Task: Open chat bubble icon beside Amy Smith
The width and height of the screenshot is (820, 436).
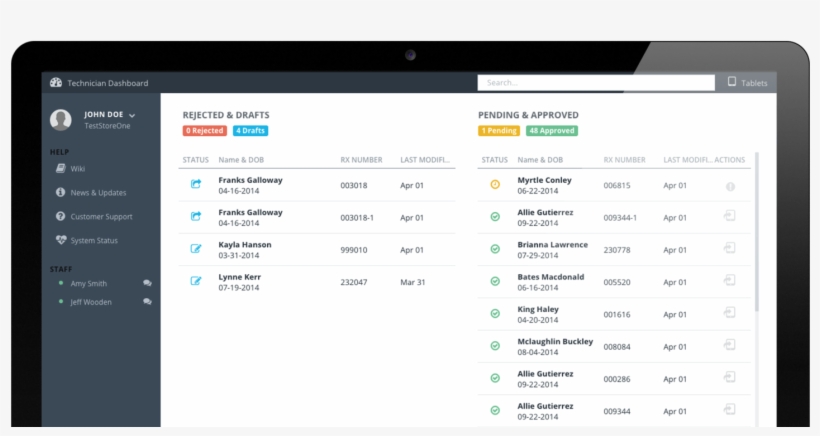Action: [x=148, y=284]
